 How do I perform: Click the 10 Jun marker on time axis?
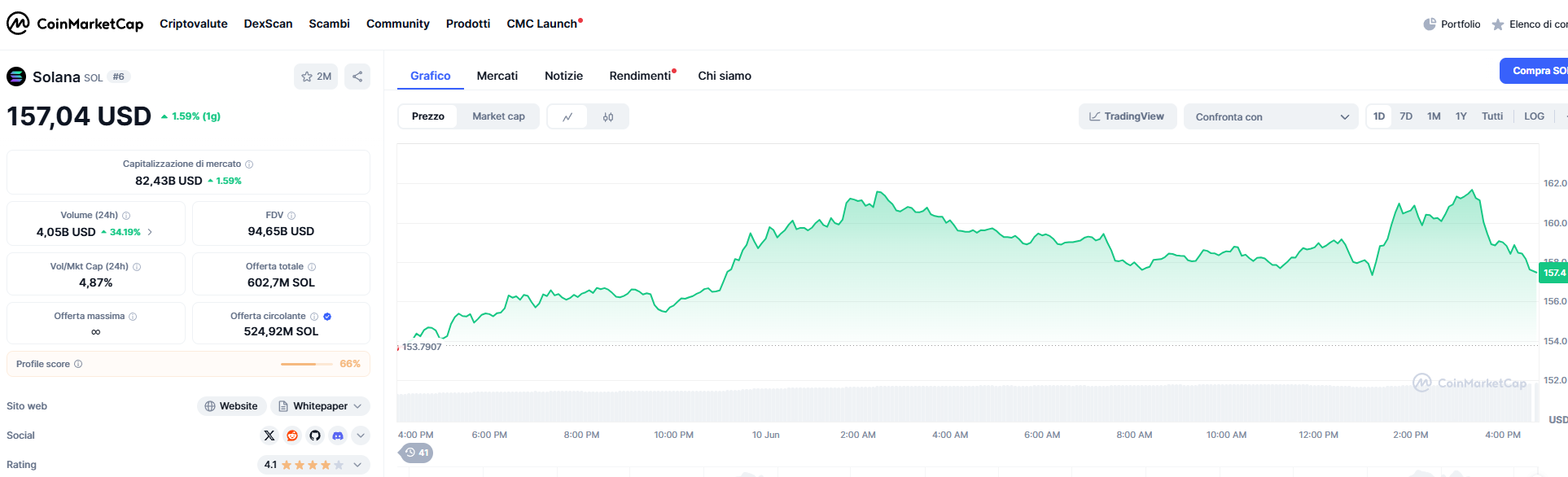click(x=765, y=435)
